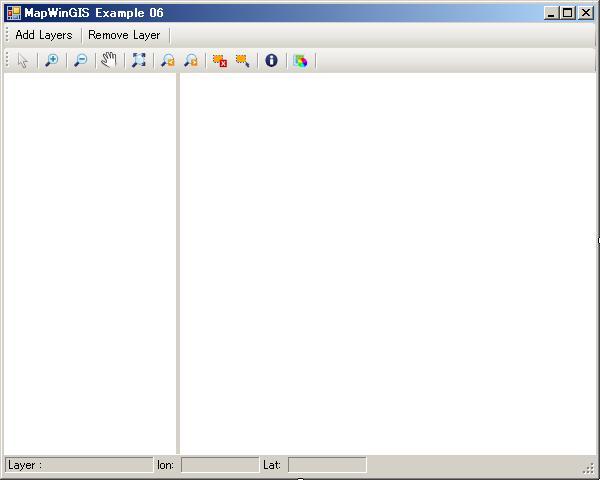Open the colorful layer symbology icon

click(300, 60)
